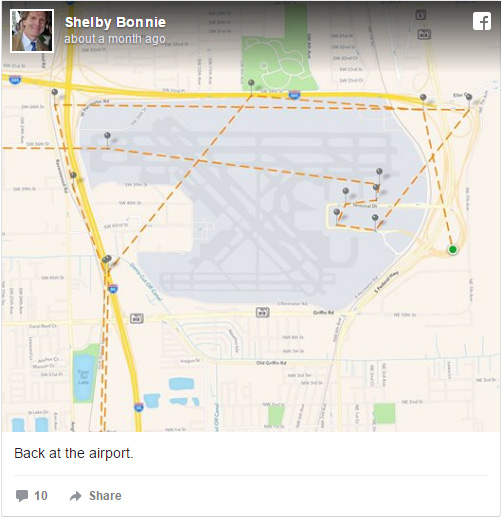Image resolution: width=502 pixels, height=524 pixels.
Task: Click the pin at the top-left route corner
Action: (x=54, y=92)
